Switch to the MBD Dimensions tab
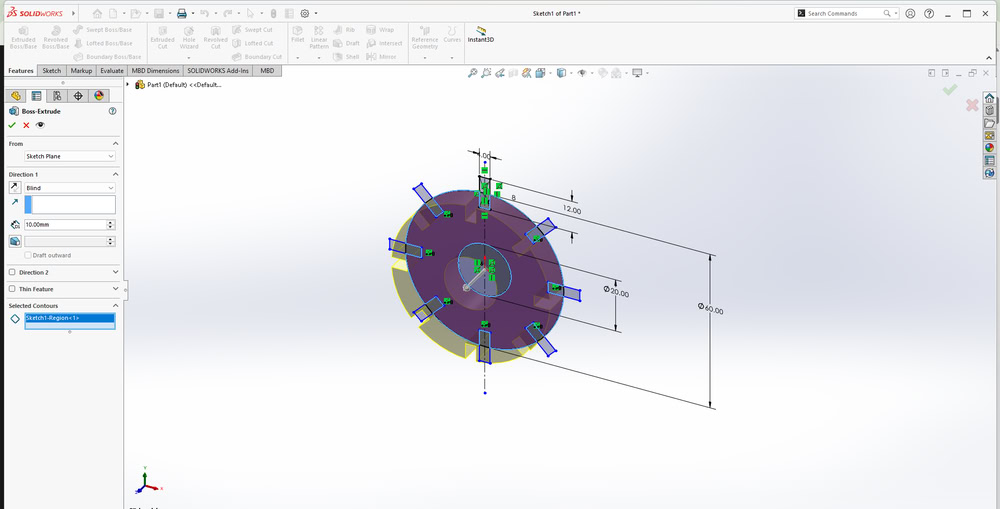This screenshot has height=509, width=1000. coord(156,71)
